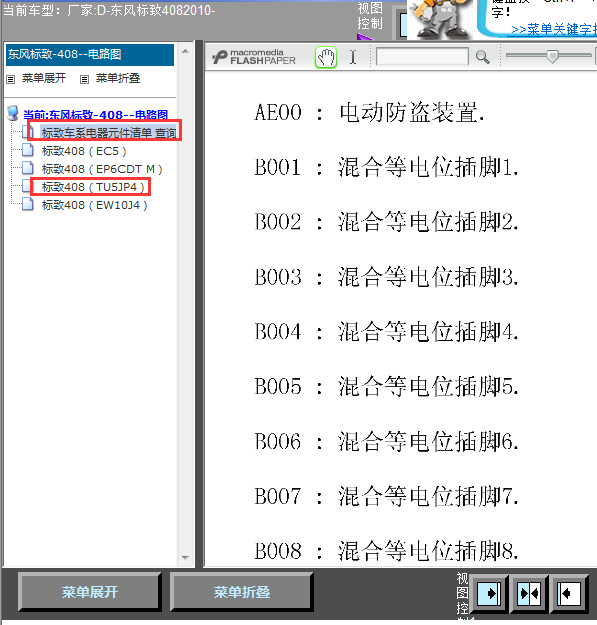Click the B001 : 混合等电位插脚1 line
This screenshot has height=625, width=597.
(387, 167)
